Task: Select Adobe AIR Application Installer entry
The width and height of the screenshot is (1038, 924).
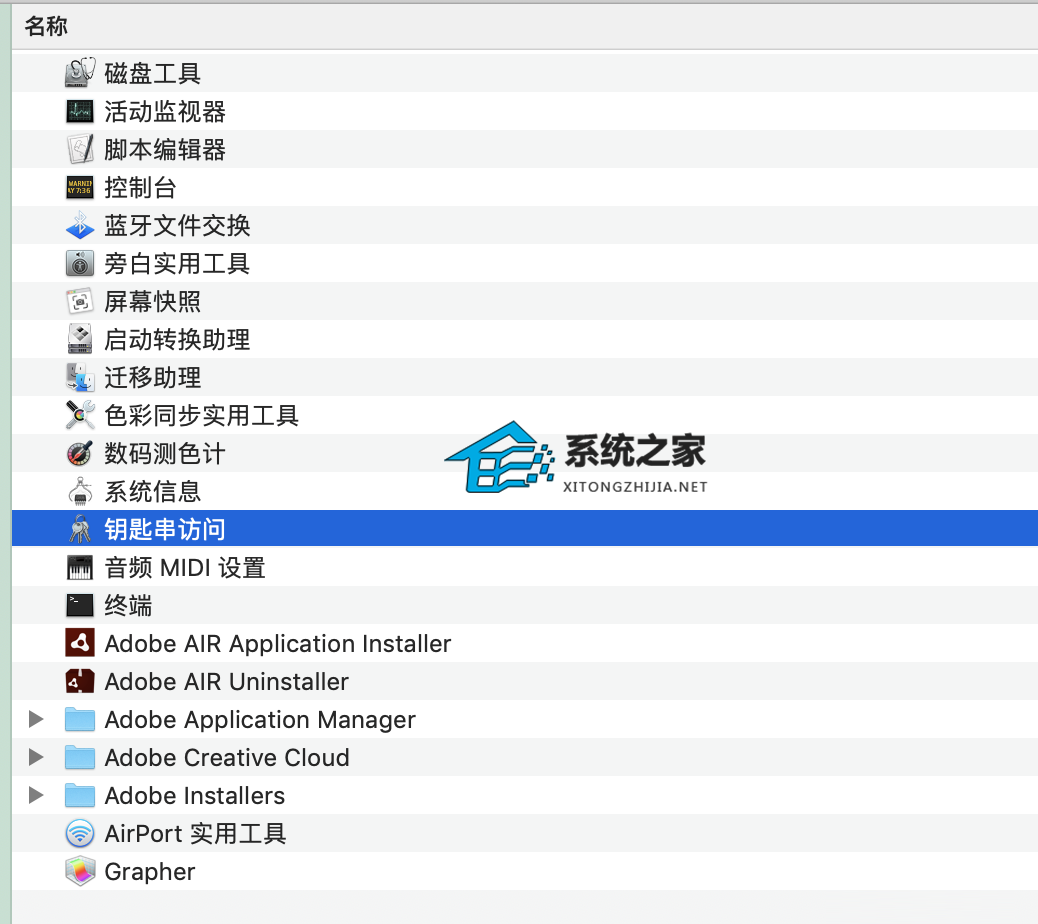Action: click(x=277, y=644)
